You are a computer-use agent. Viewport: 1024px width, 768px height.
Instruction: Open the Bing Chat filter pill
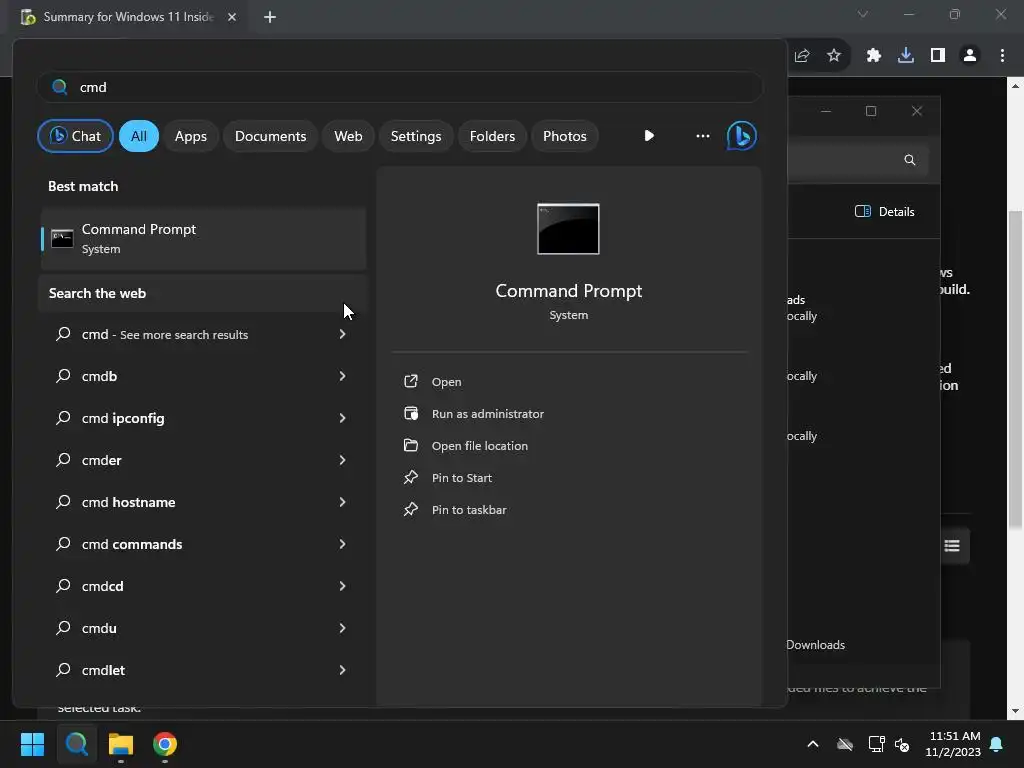[75, 136]
